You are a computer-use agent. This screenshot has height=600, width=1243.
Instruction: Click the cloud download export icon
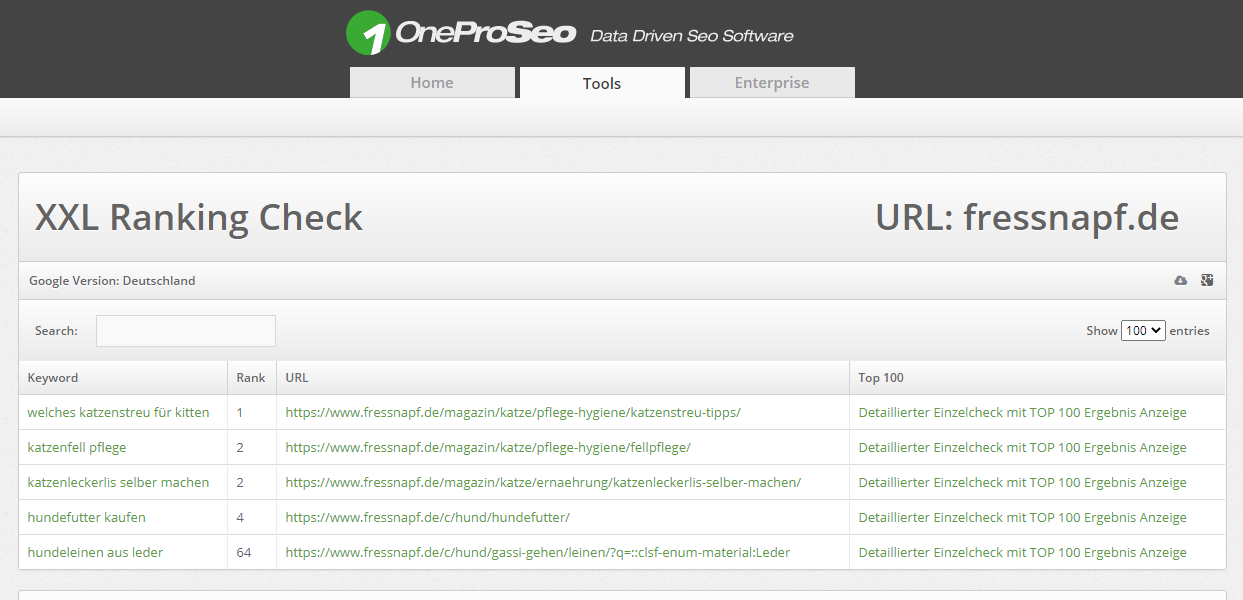(1180, 281)
